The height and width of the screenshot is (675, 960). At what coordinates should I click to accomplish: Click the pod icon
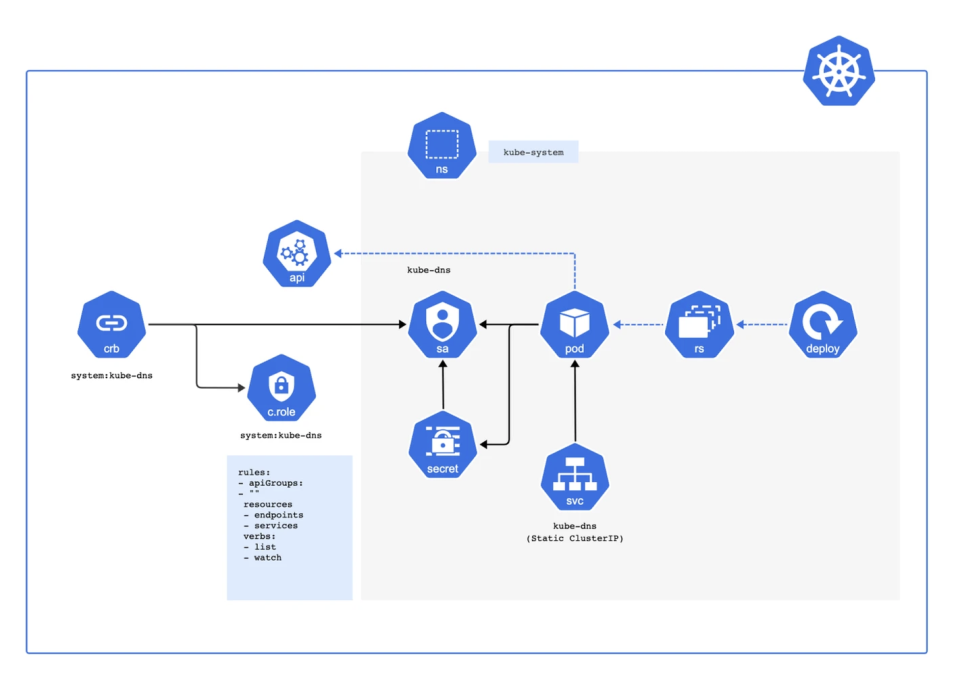[574, 325]
